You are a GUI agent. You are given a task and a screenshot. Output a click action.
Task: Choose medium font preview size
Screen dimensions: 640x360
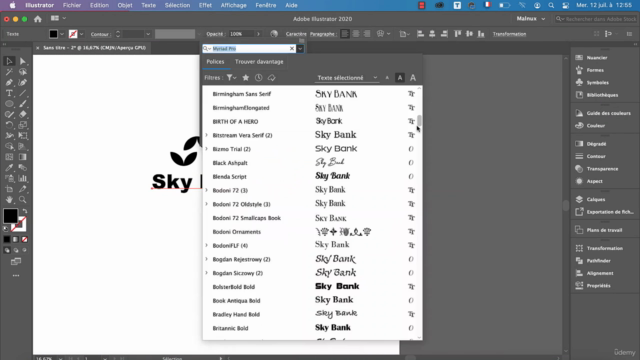[x=400, y=78]
